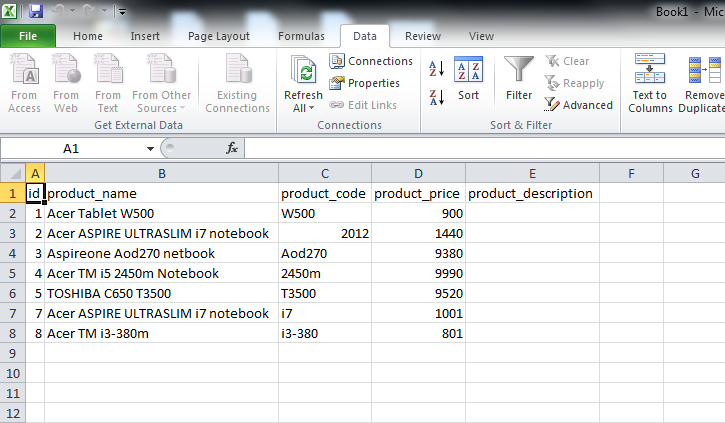Select column D header
725x423 pixels.
pos(418,173)
